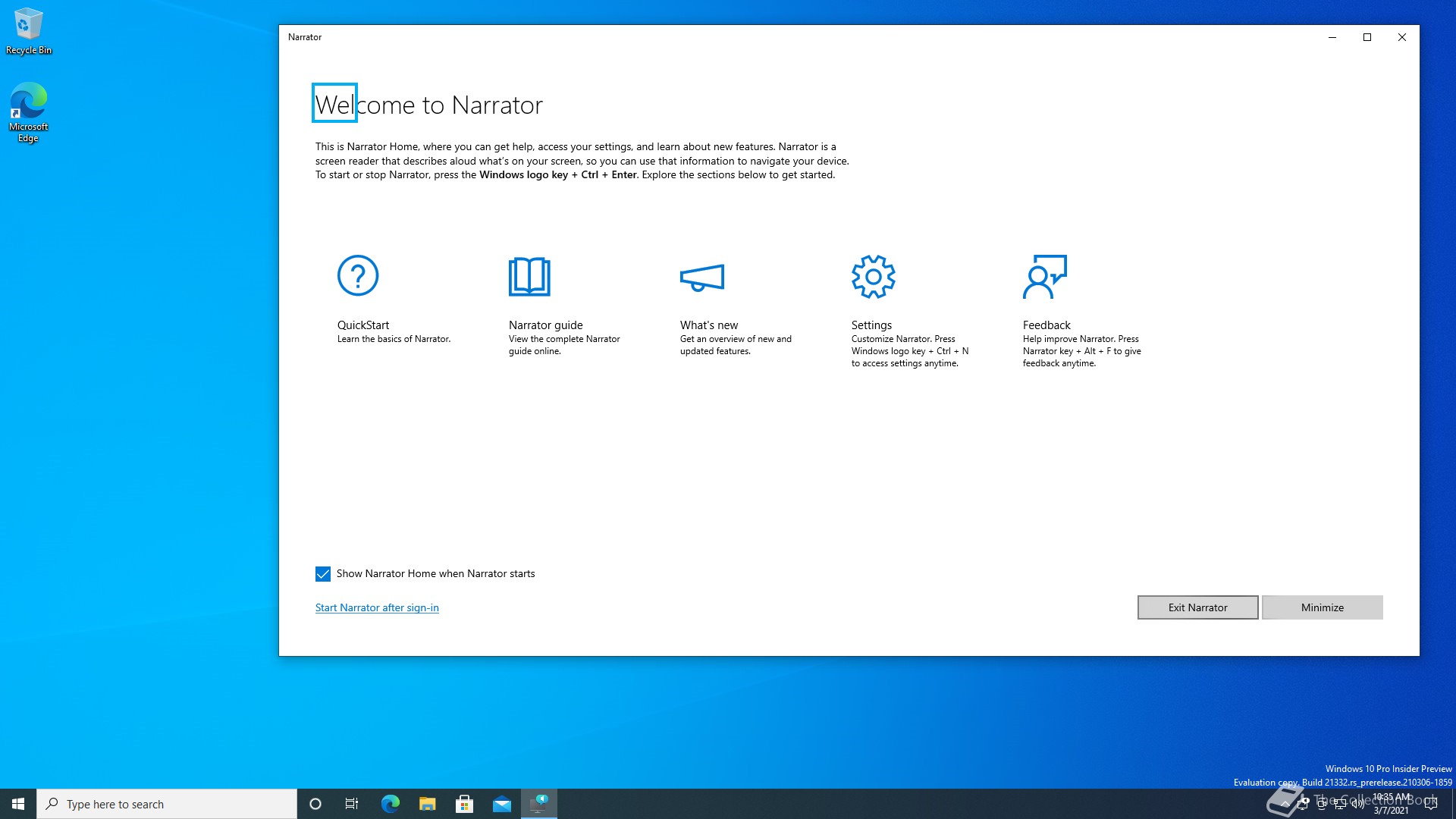This screenshot has width=1456, height=819.
Task: Maximize the Narrator window
Action: pos(1367,37)
